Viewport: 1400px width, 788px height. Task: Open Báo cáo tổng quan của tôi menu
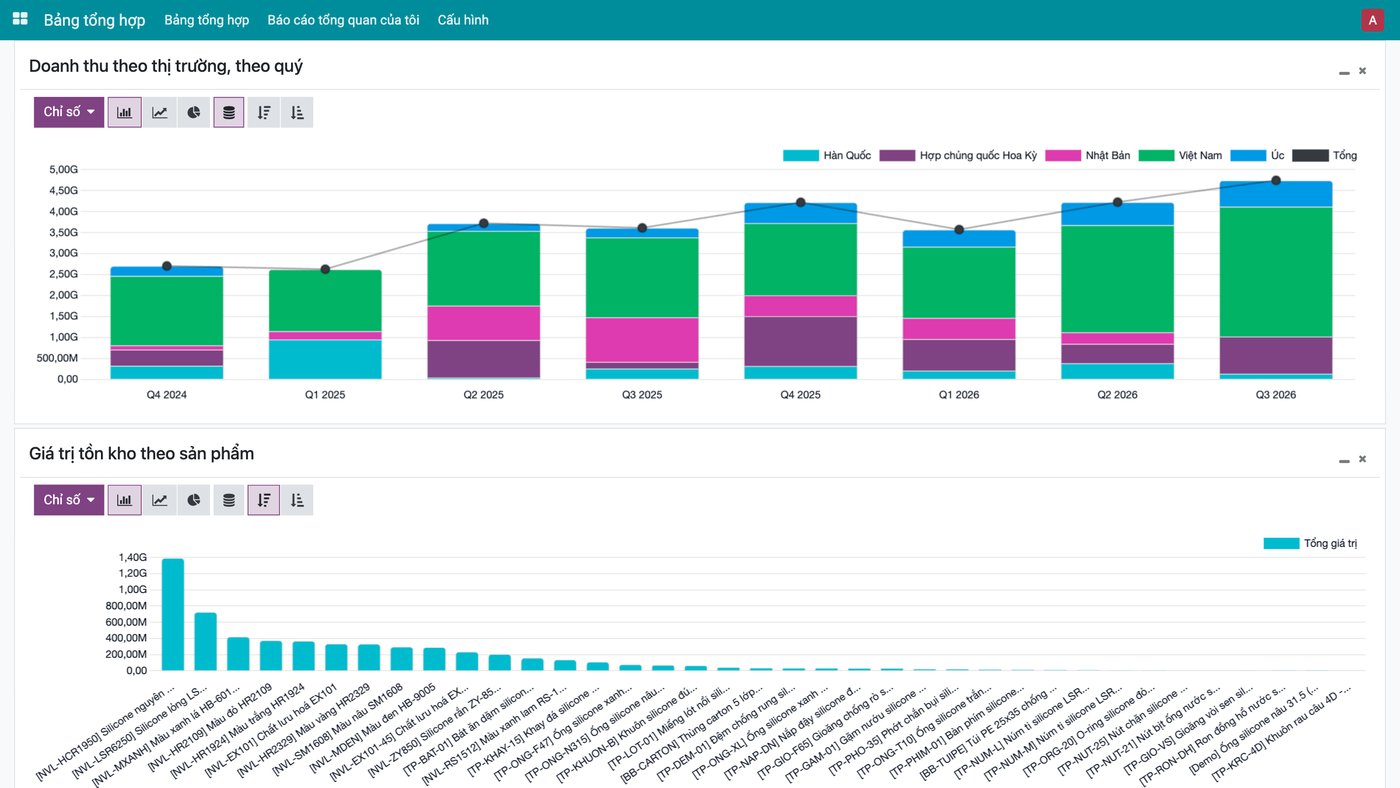point(343,20)
